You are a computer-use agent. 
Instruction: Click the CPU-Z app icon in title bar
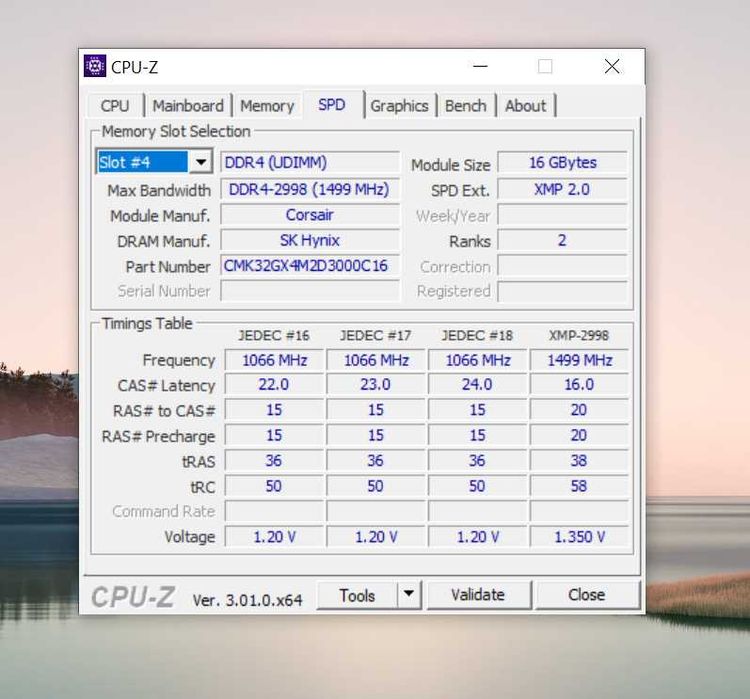(x=95, y=66)
